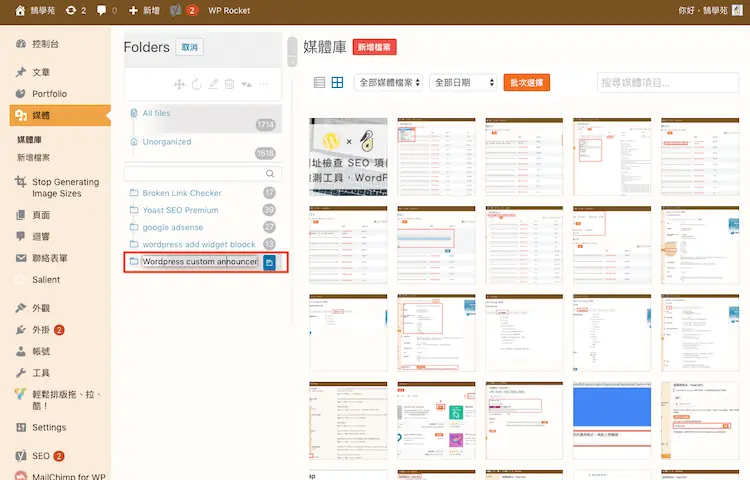Click the red 新增檔案 button beside 媒體庫

tap(375, 47)
